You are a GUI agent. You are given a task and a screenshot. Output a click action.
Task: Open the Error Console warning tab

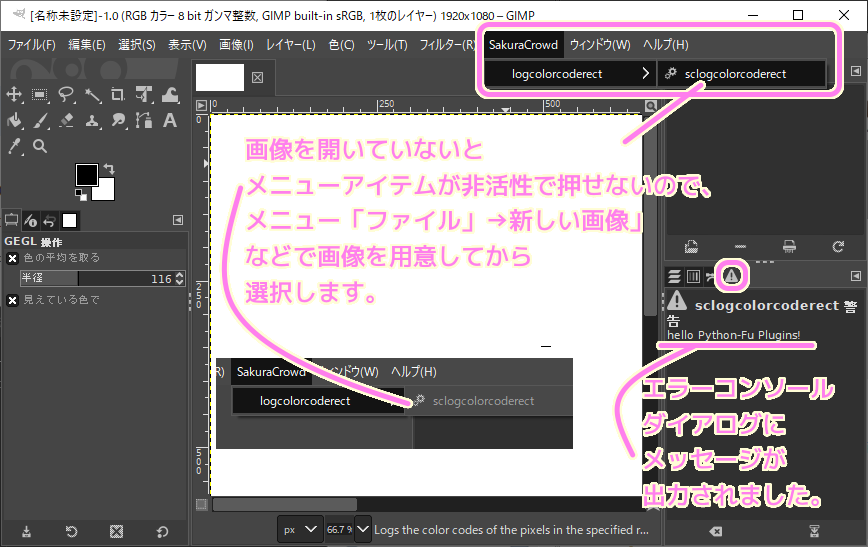[x=732, y=275]
